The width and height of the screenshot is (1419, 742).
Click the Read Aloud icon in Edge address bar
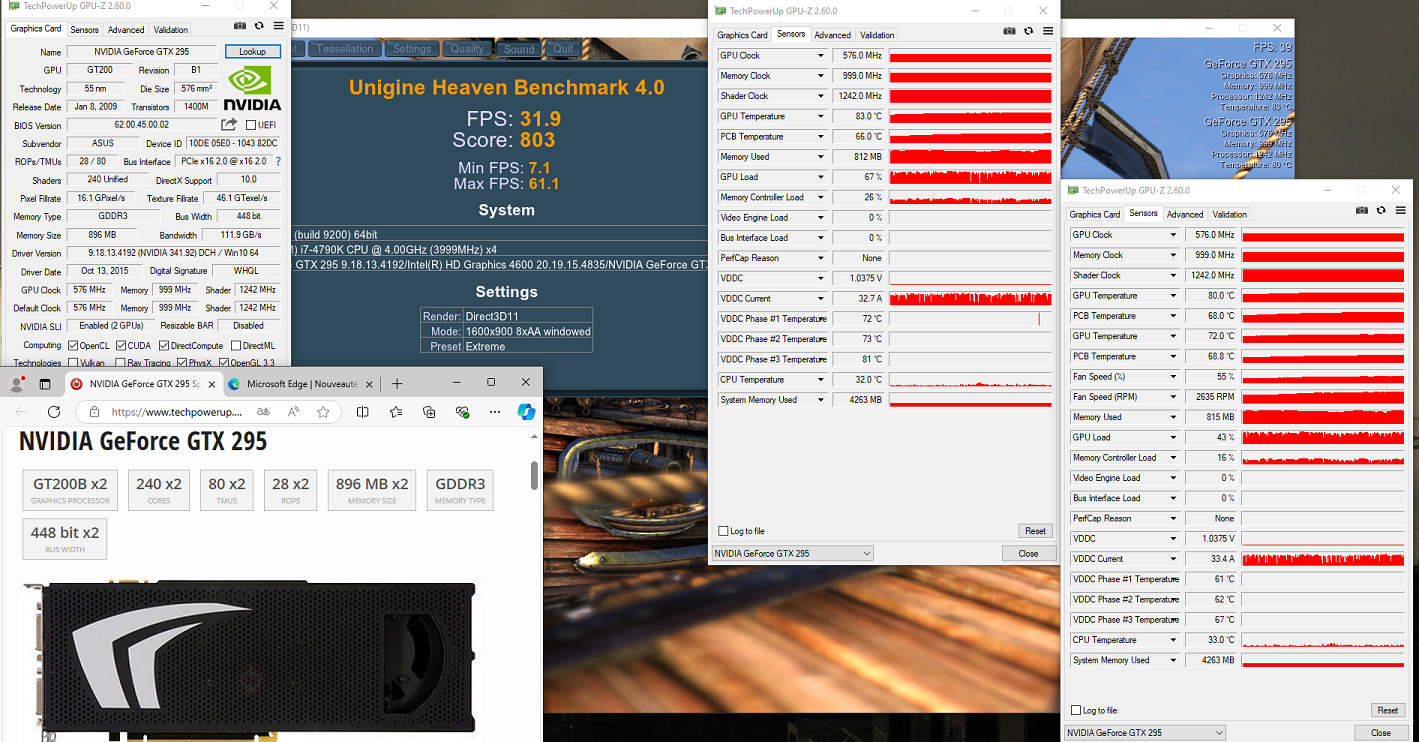(294, 412)
